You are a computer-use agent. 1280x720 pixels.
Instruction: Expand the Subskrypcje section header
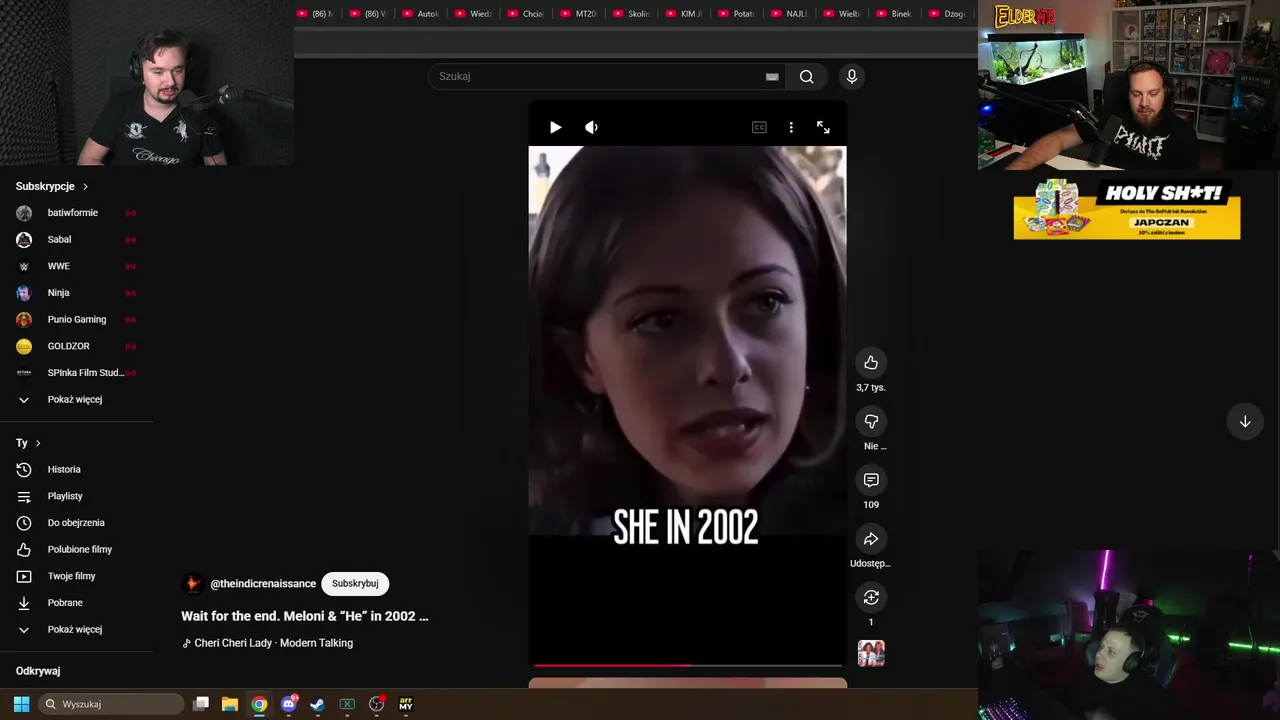[52, 186]
